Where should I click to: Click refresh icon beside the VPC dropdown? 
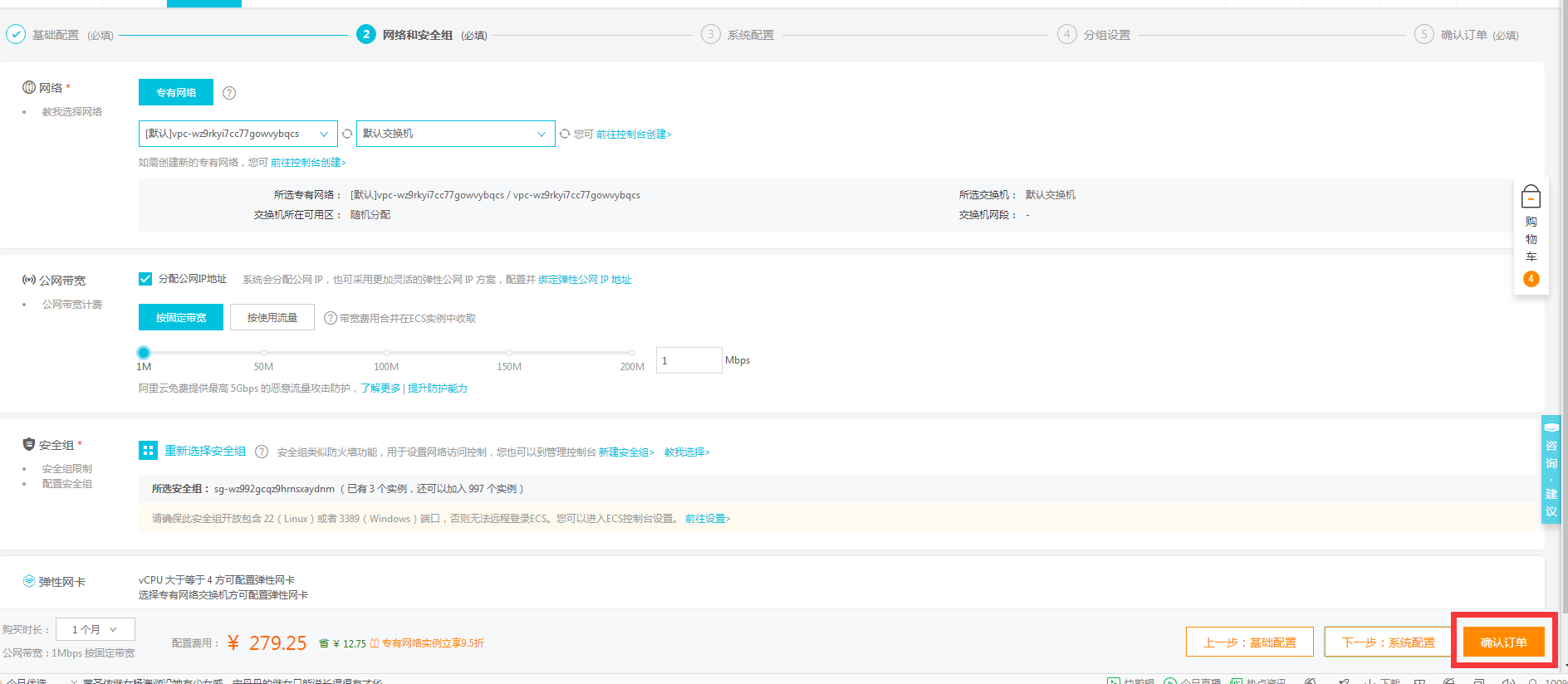pyautogui.click(x=347, y=134)
